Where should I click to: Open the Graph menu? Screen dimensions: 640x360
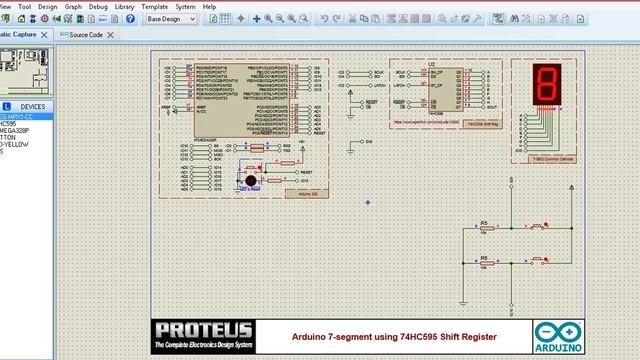73,7
